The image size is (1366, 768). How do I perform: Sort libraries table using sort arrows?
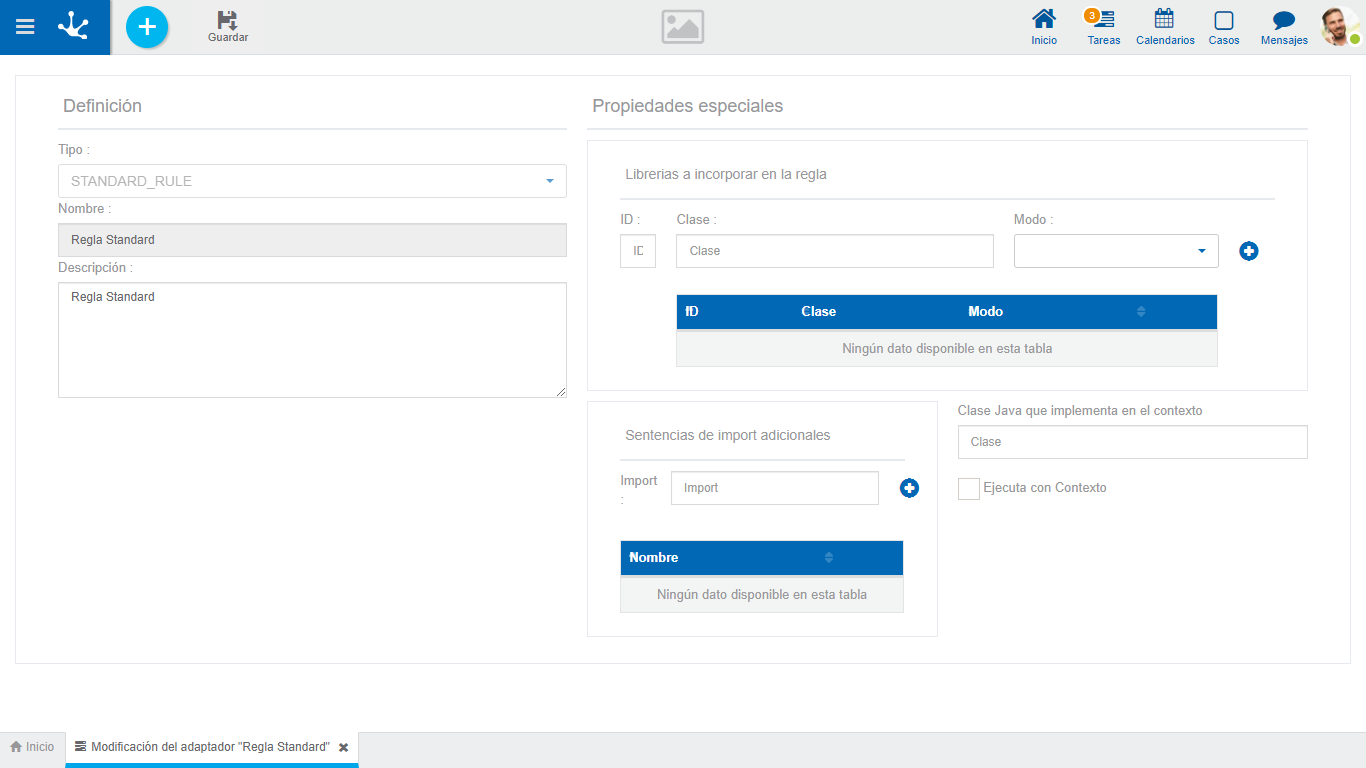point(1141,312)
